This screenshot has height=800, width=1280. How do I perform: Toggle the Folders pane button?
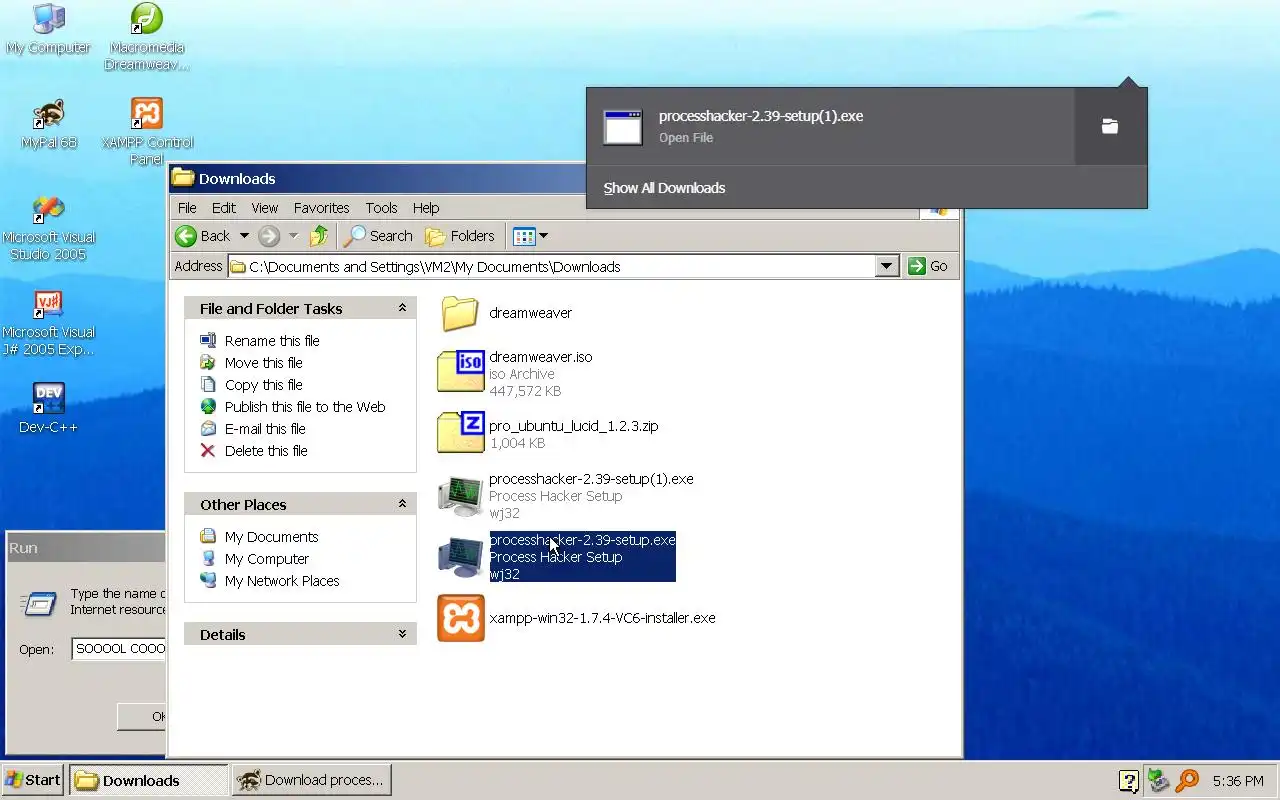[x=460, y=236]
